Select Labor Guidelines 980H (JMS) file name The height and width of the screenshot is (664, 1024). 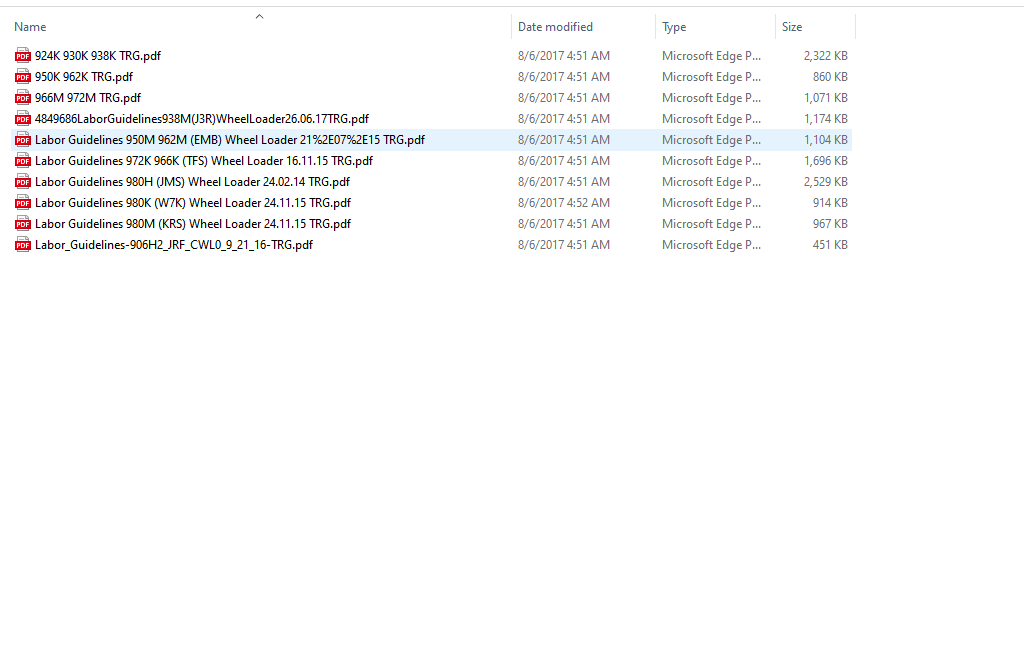(192, 182)
